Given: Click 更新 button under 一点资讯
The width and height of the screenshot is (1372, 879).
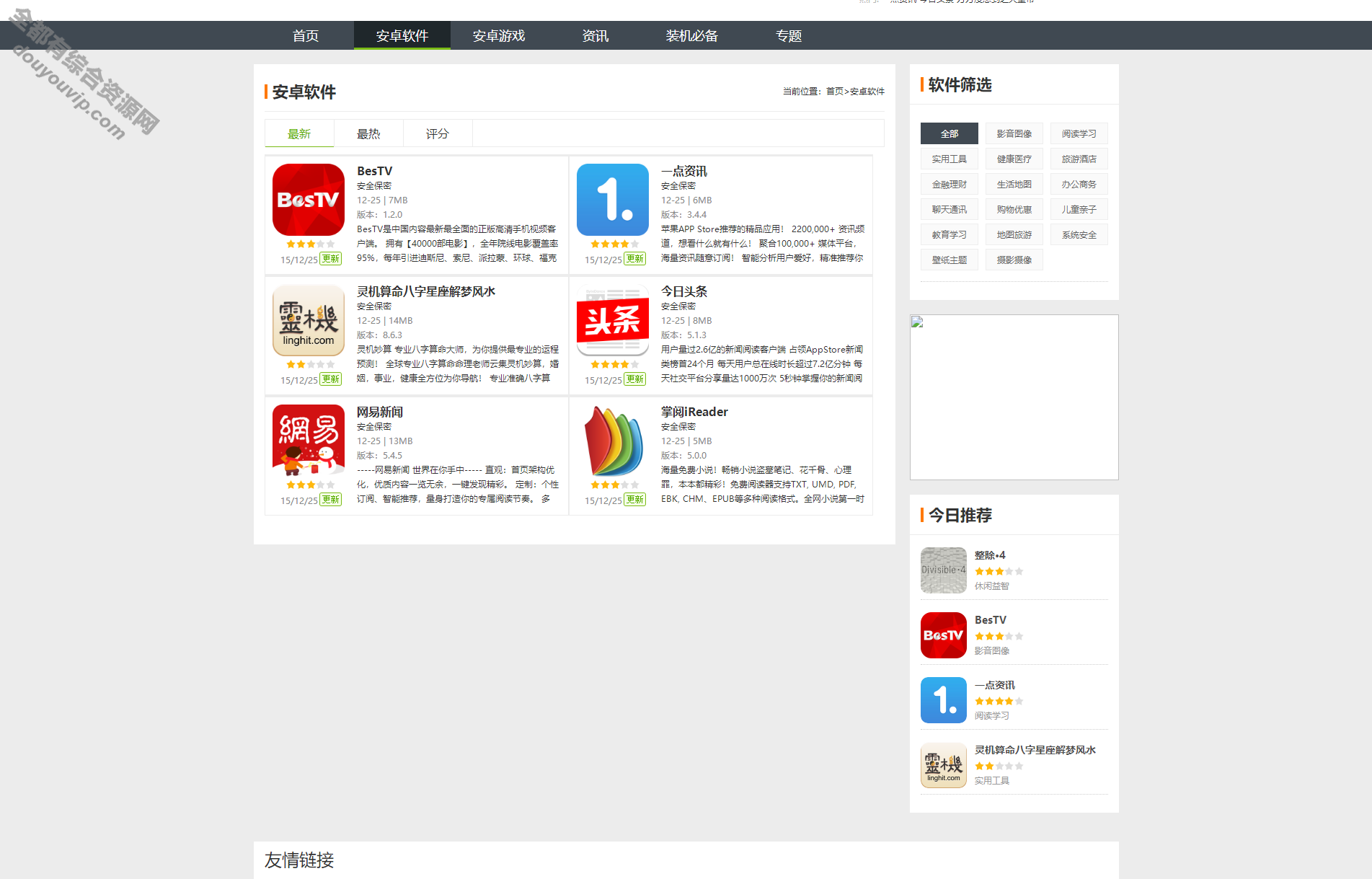Looking at the screenshot, I should (x=635, y=259).
